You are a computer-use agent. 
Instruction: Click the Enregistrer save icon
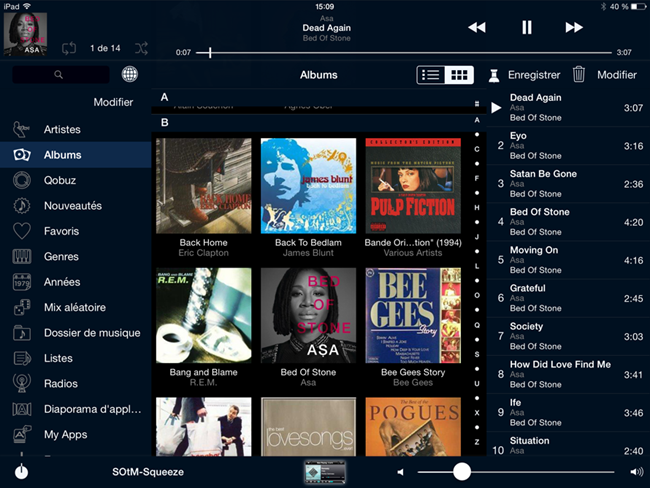pyautogui.click(x=494, y=75)
